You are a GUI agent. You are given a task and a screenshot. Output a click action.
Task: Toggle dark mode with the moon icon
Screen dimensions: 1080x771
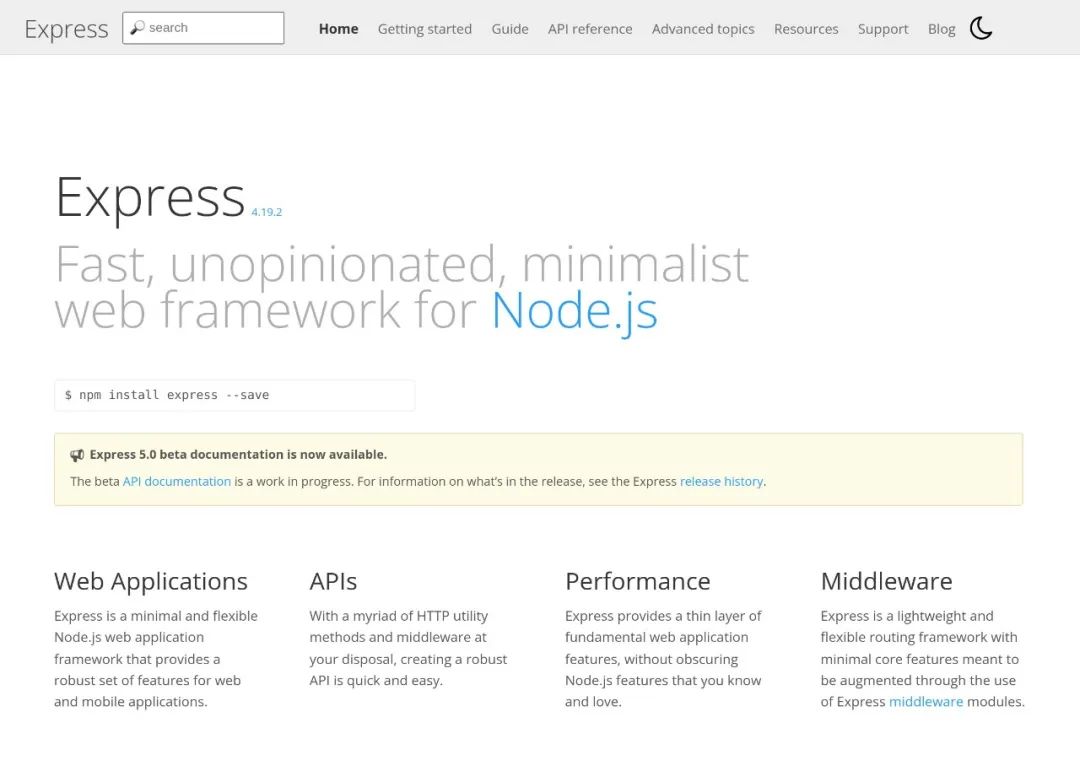981,28
